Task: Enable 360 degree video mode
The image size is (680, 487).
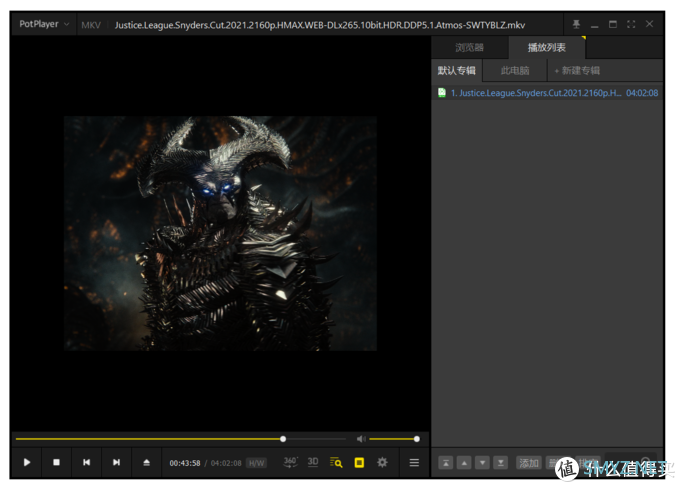Action: (x=290, y=462)
